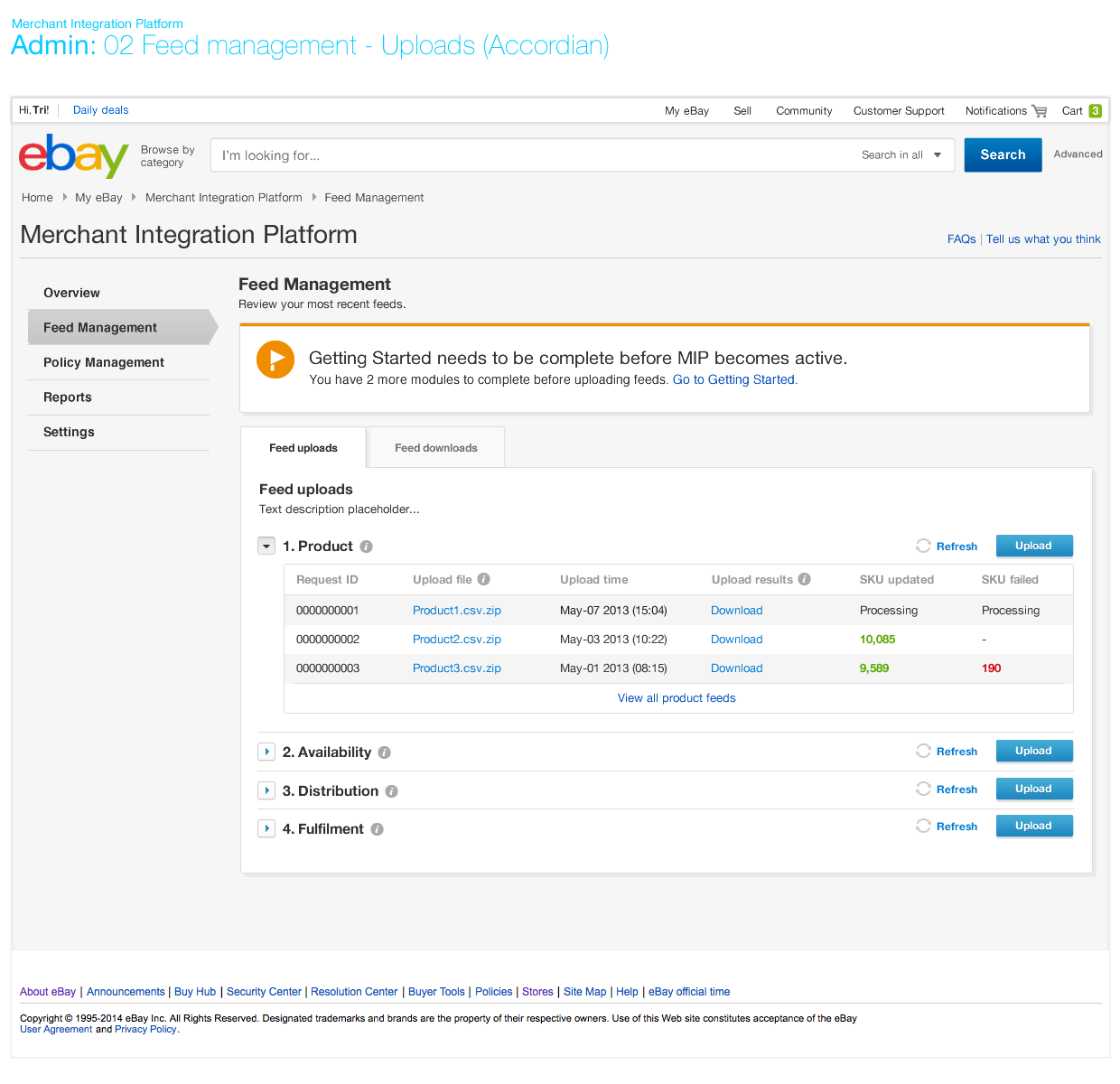Image resolution: width=1120 pixels, height=1084 pixels.
Task: Click the I'm looking for search field
Action: click(x=533, y=155)
